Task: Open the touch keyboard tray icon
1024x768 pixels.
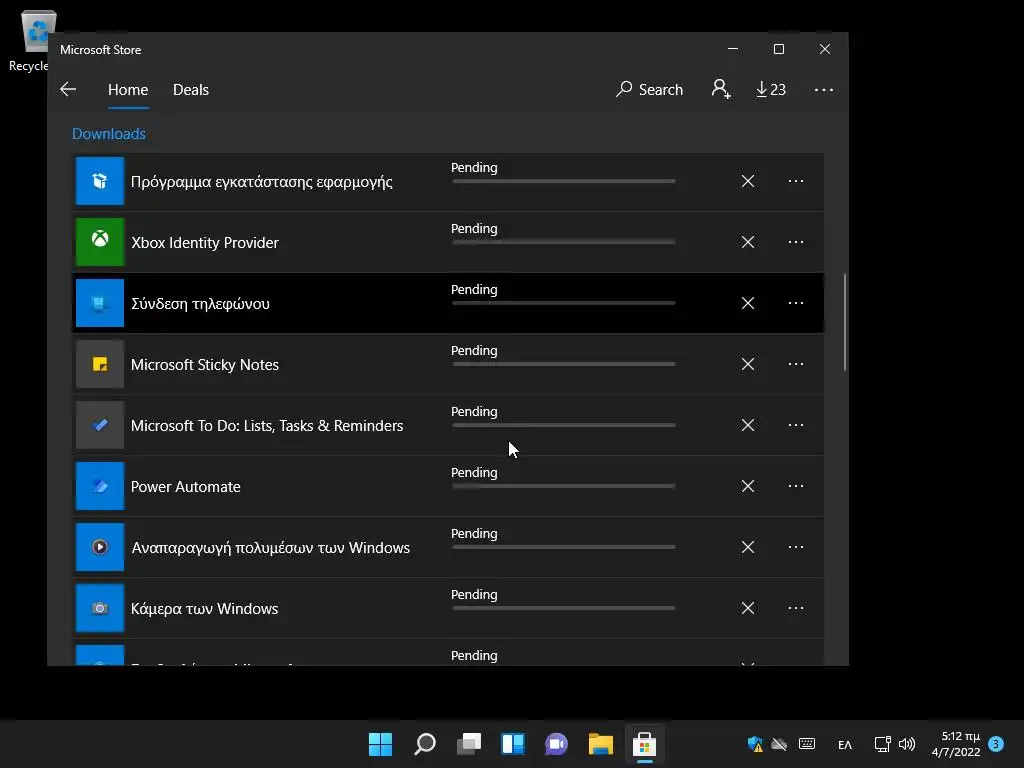Action: 807,744
